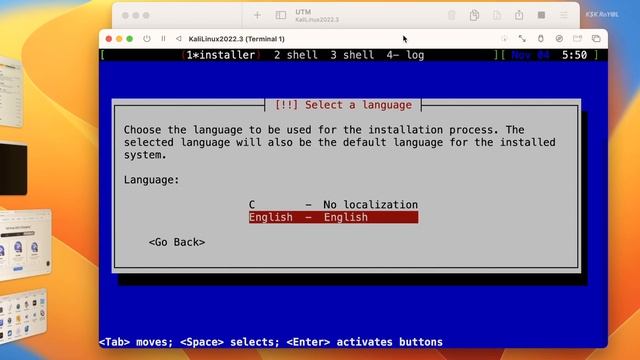Click the dimmed document icon in UTM window

click(497, 16)
